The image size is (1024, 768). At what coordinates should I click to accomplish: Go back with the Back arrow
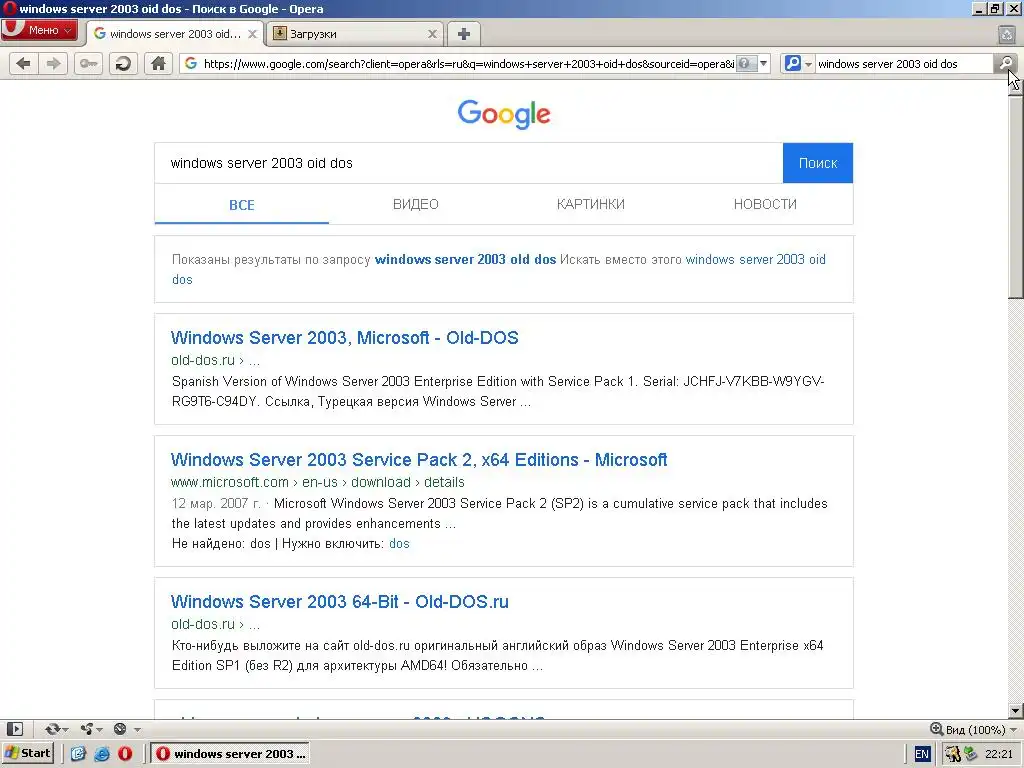coord(24,63)
